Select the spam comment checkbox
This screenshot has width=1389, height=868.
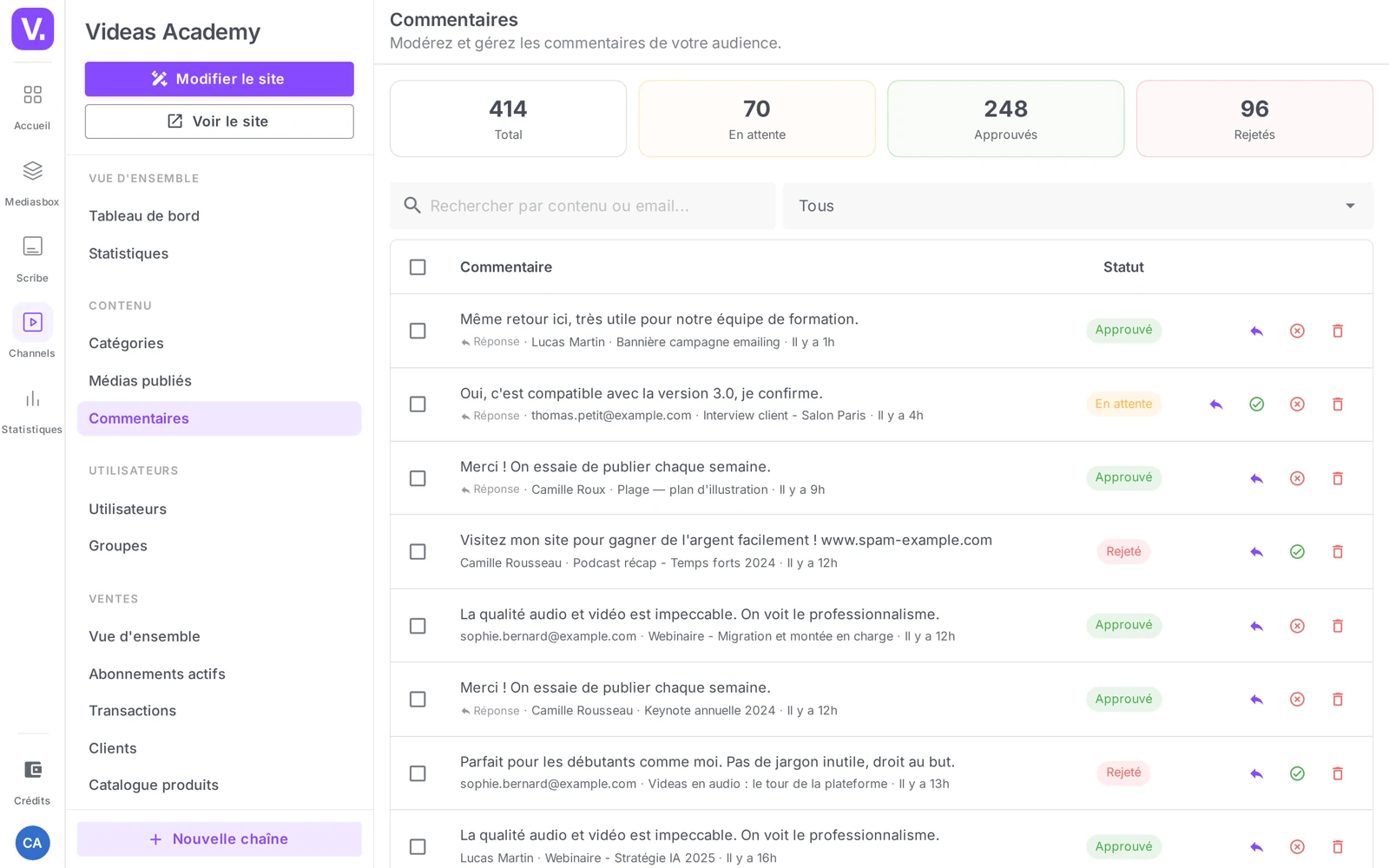[418, 552]
